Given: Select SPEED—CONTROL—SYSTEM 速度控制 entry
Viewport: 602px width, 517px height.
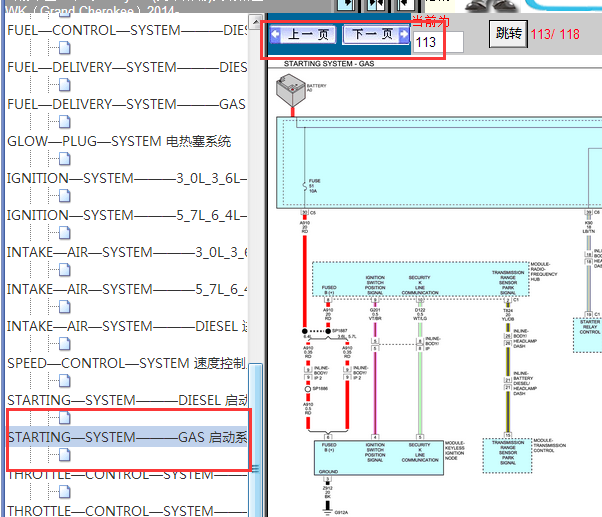Looking at the screenshot, I should 127,363.
